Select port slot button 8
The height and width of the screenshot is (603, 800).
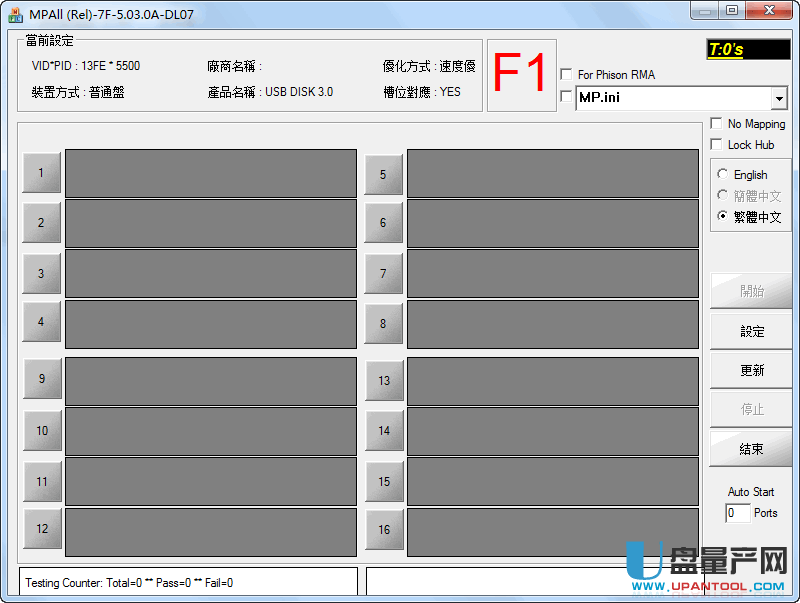coord(383,324)
